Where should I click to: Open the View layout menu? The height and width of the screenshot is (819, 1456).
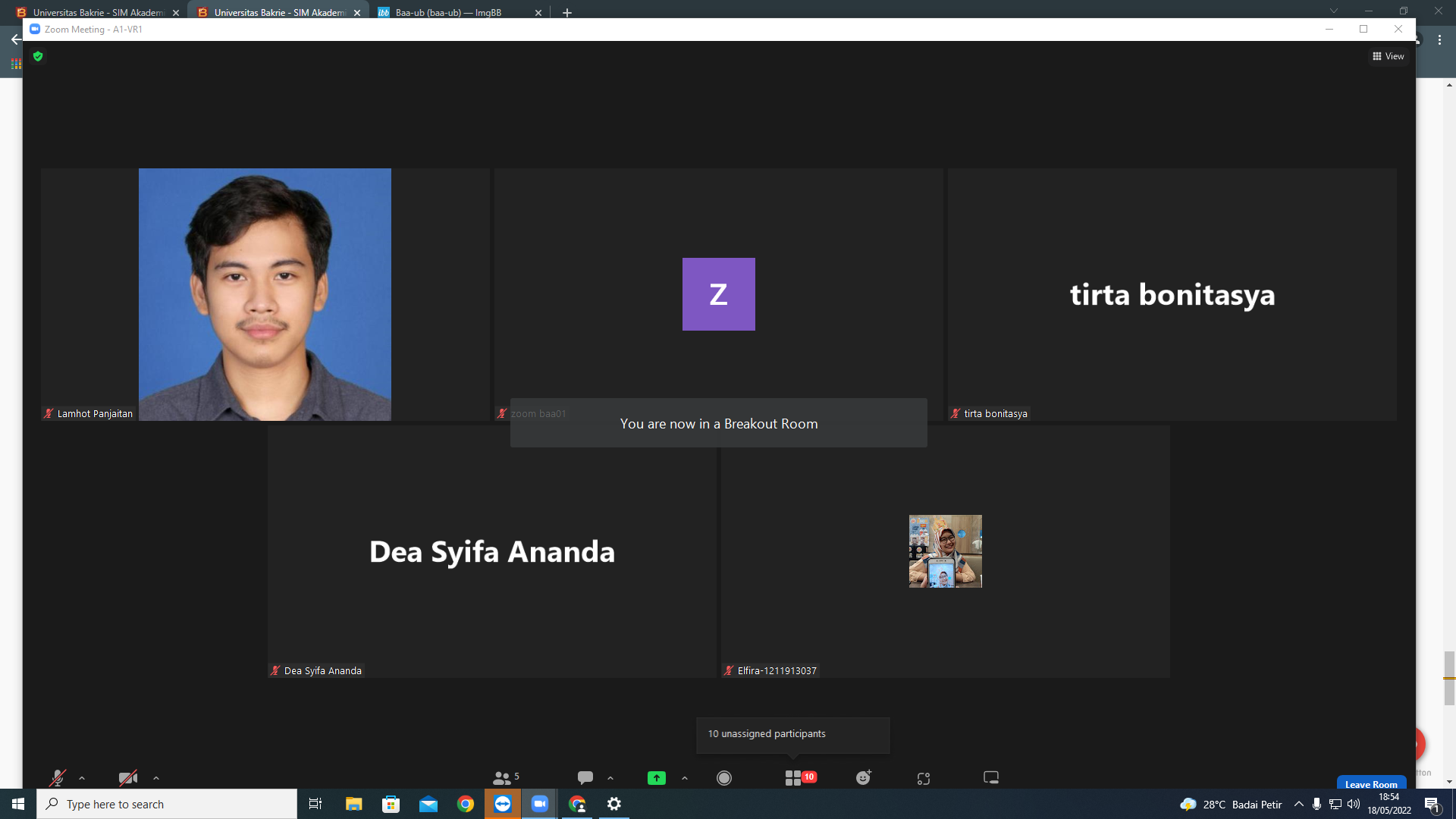[1389, 56]
